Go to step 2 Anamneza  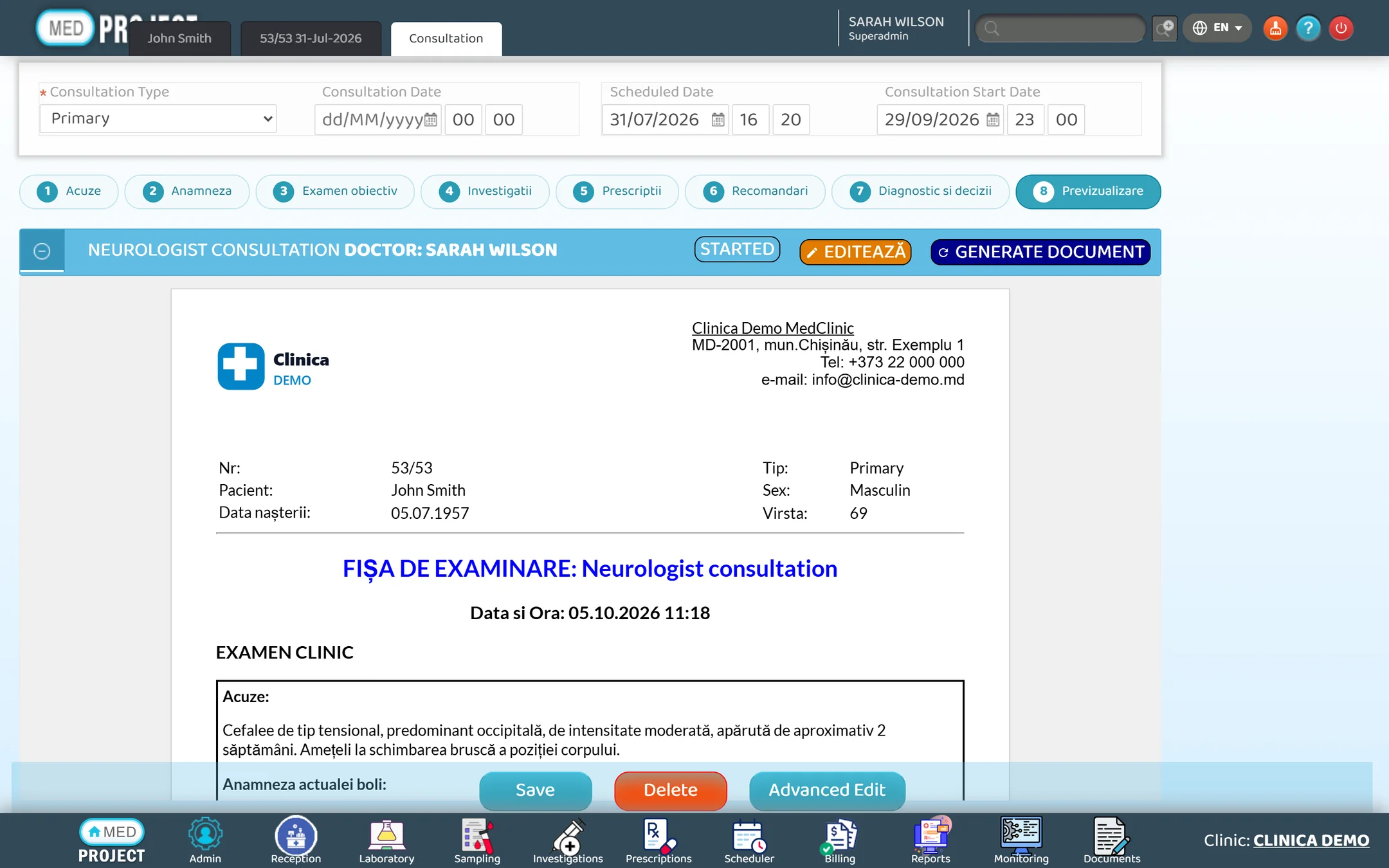click(187, 191)
